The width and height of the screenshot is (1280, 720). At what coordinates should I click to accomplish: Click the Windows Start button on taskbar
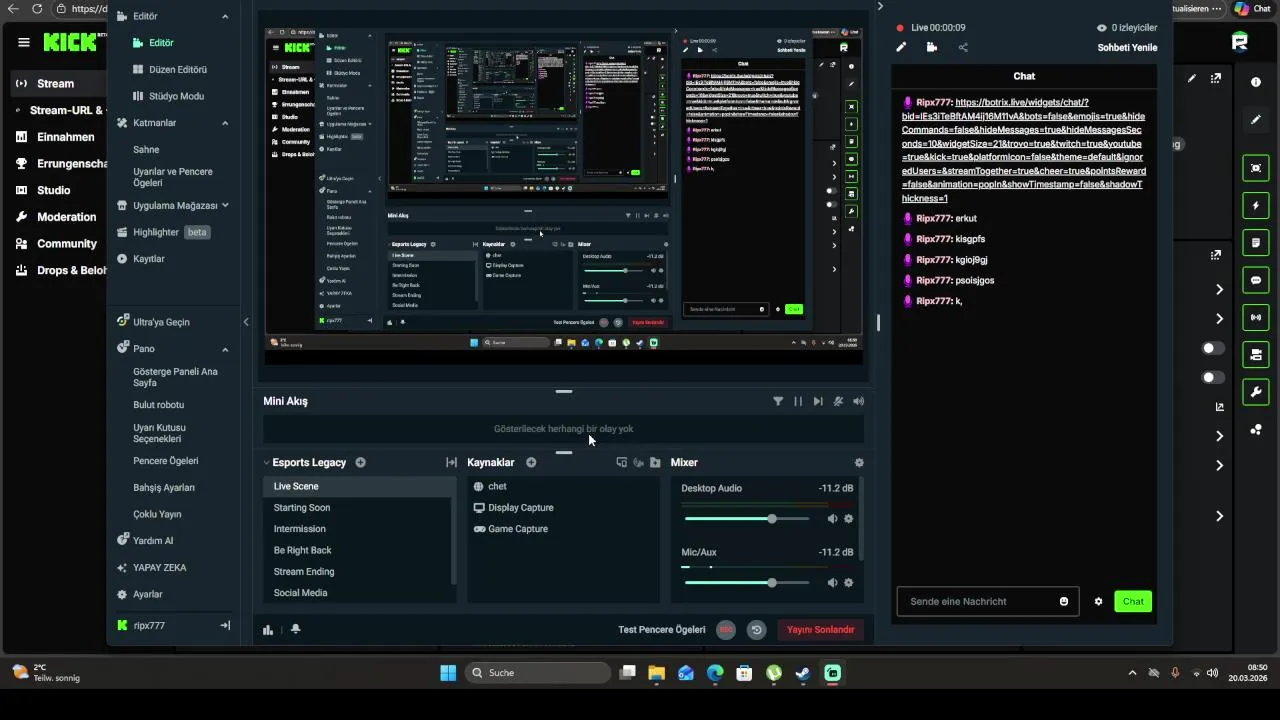(x=448, y=673)
